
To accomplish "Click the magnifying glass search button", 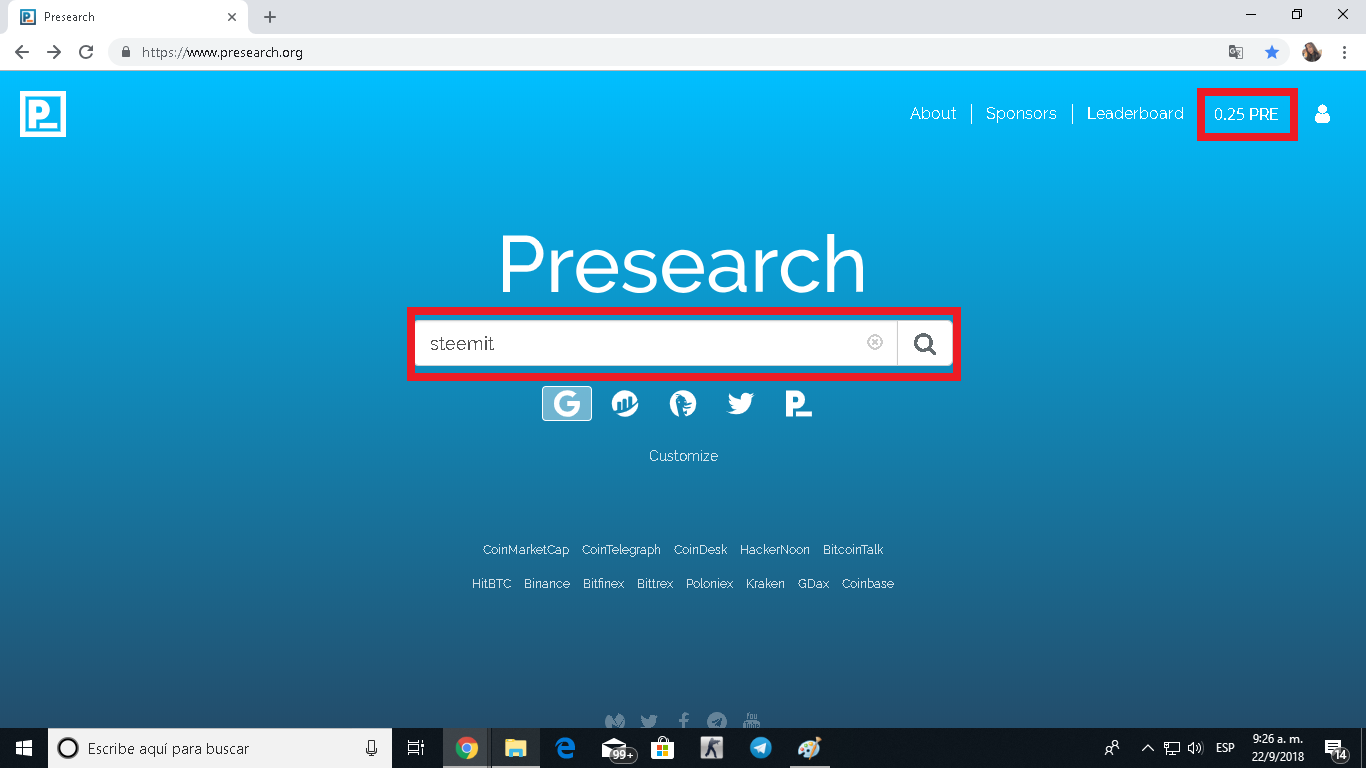I will tap(925, 344).
